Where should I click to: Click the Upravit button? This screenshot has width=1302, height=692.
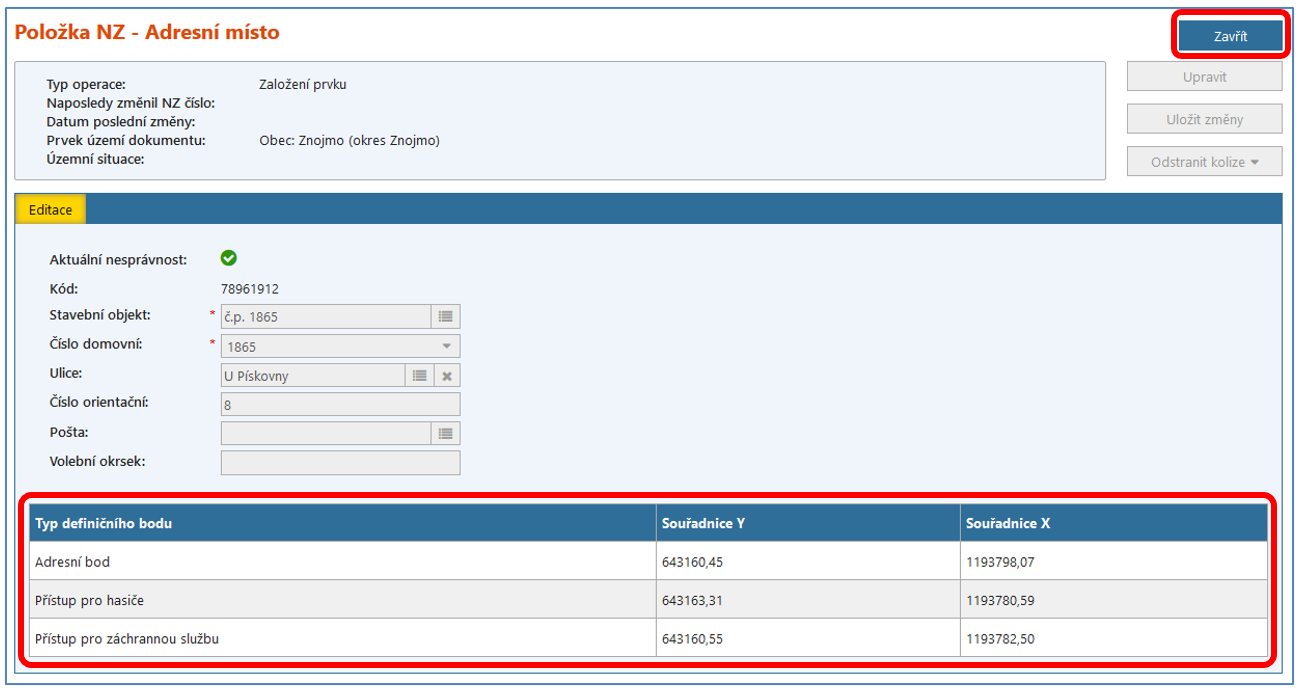click(x=1204, y=77)
